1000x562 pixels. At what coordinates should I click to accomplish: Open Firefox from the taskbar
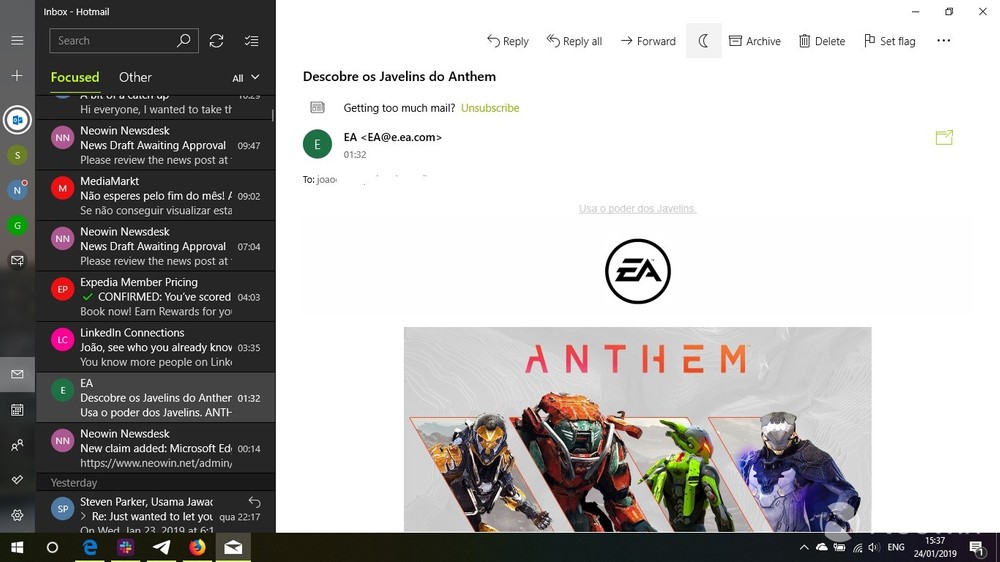[197, 547]
